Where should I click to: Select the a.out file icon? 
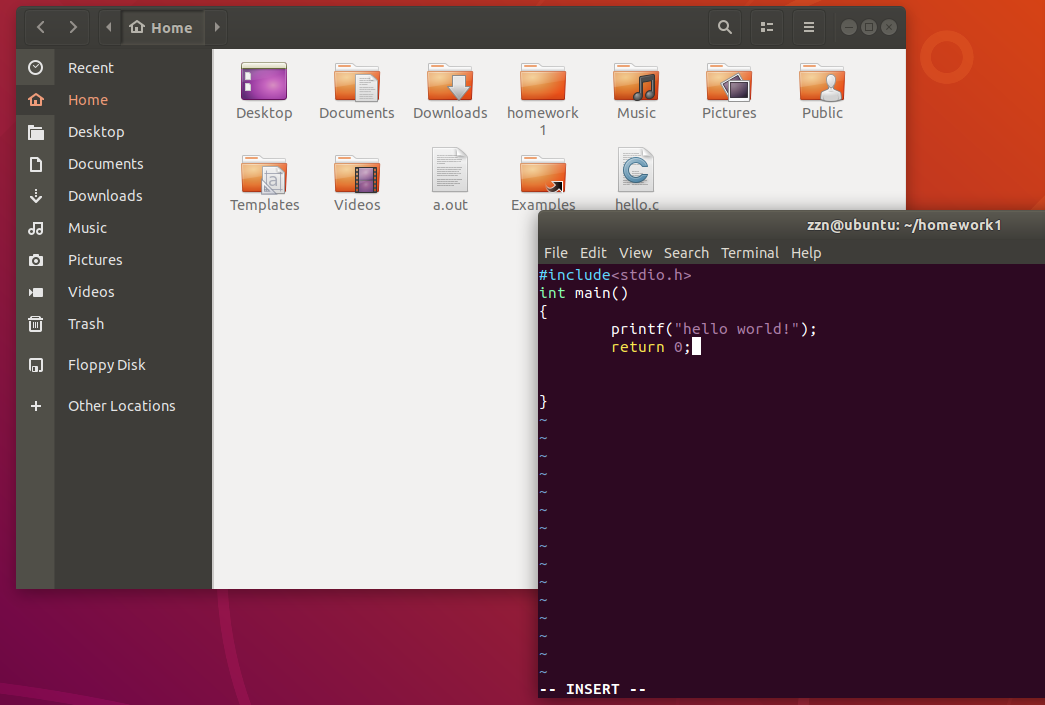[x=450, y=171]
